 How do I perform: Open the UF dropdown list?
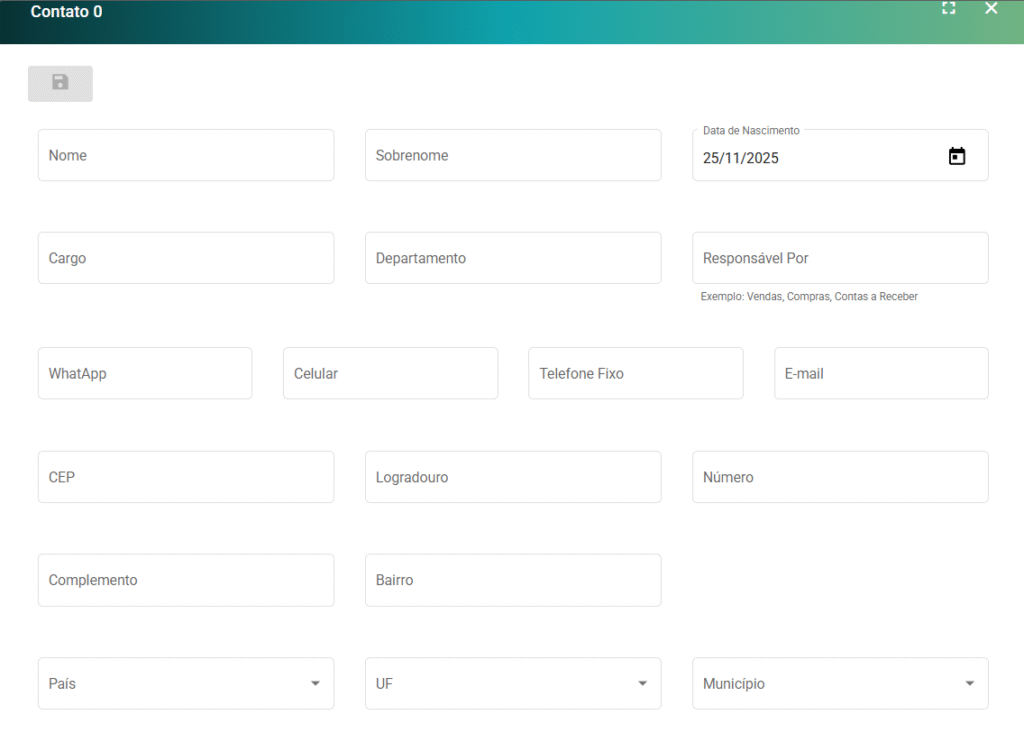642,684
